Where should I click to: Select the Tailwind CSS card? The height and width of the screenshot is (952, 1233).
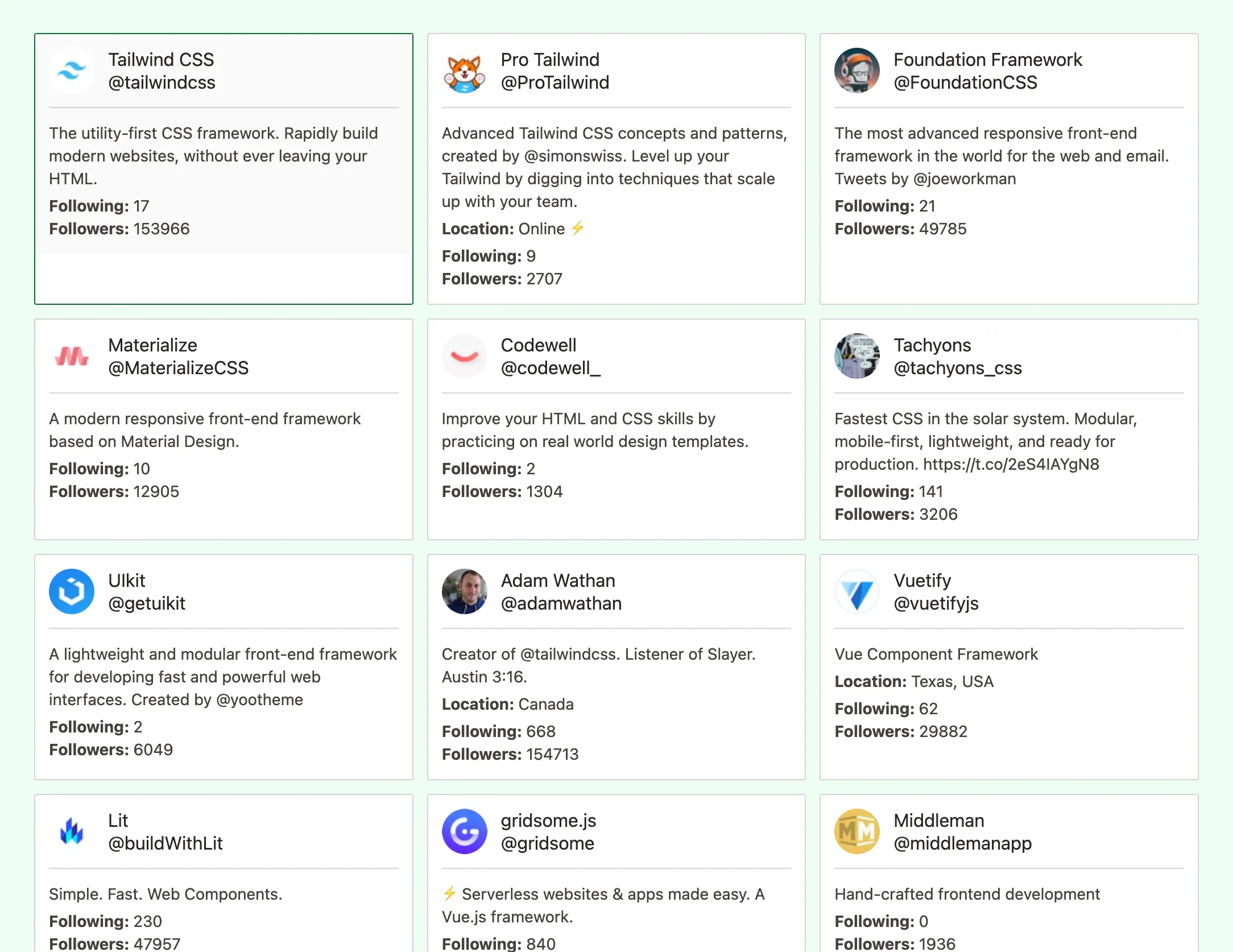(x=224, y=169)
